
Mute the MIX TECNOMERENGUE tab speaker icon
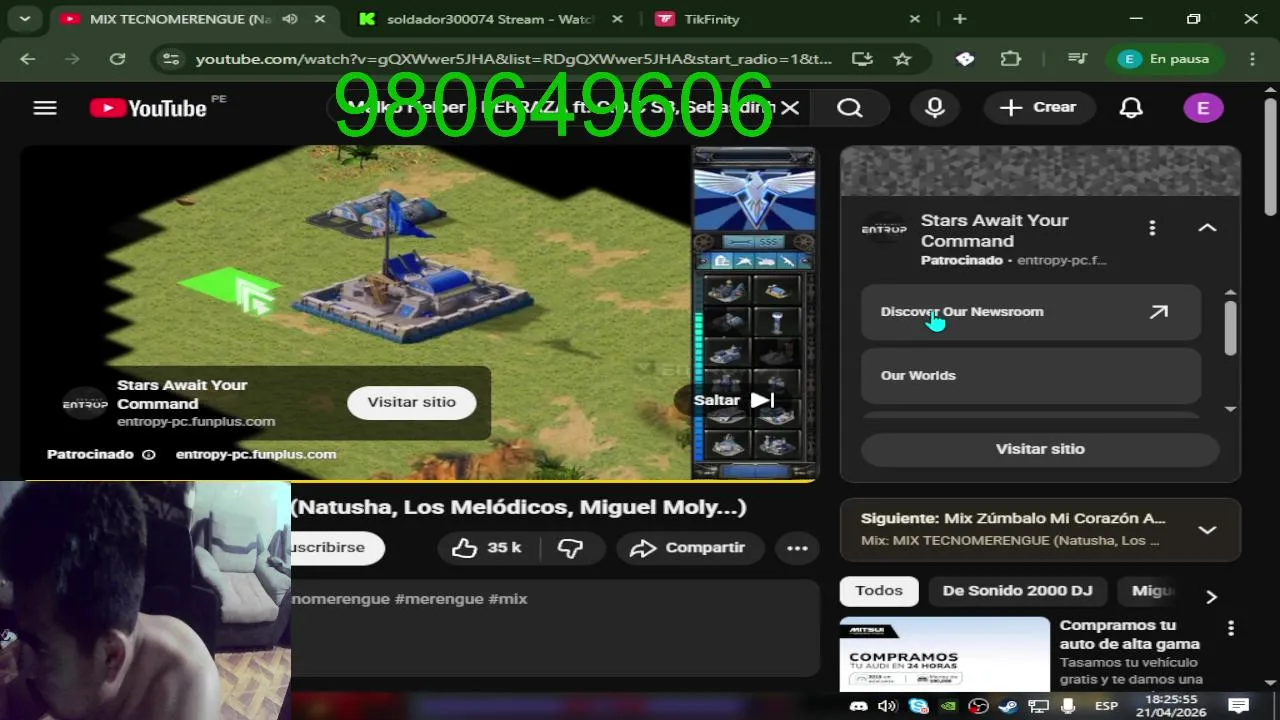pyautogui.click(x=290, y=19)
